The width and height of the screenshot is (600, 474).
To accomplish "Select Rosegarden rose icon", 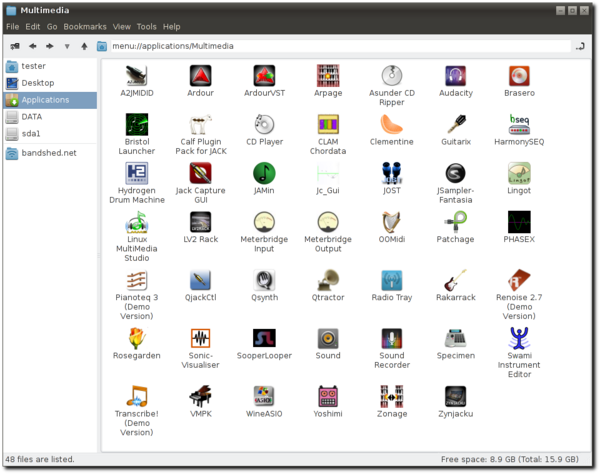I will pyautogui.click(x=137, y=338).
